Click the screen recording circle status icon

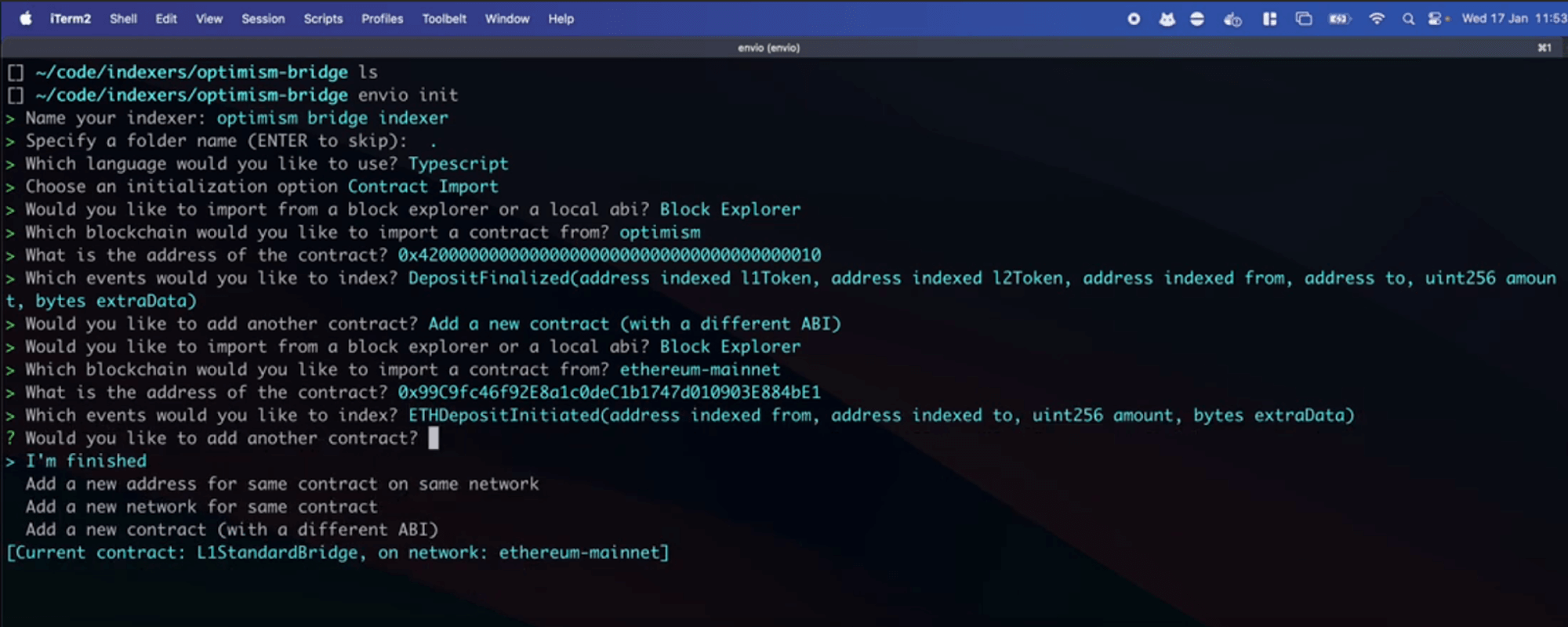click(1134, 19)
